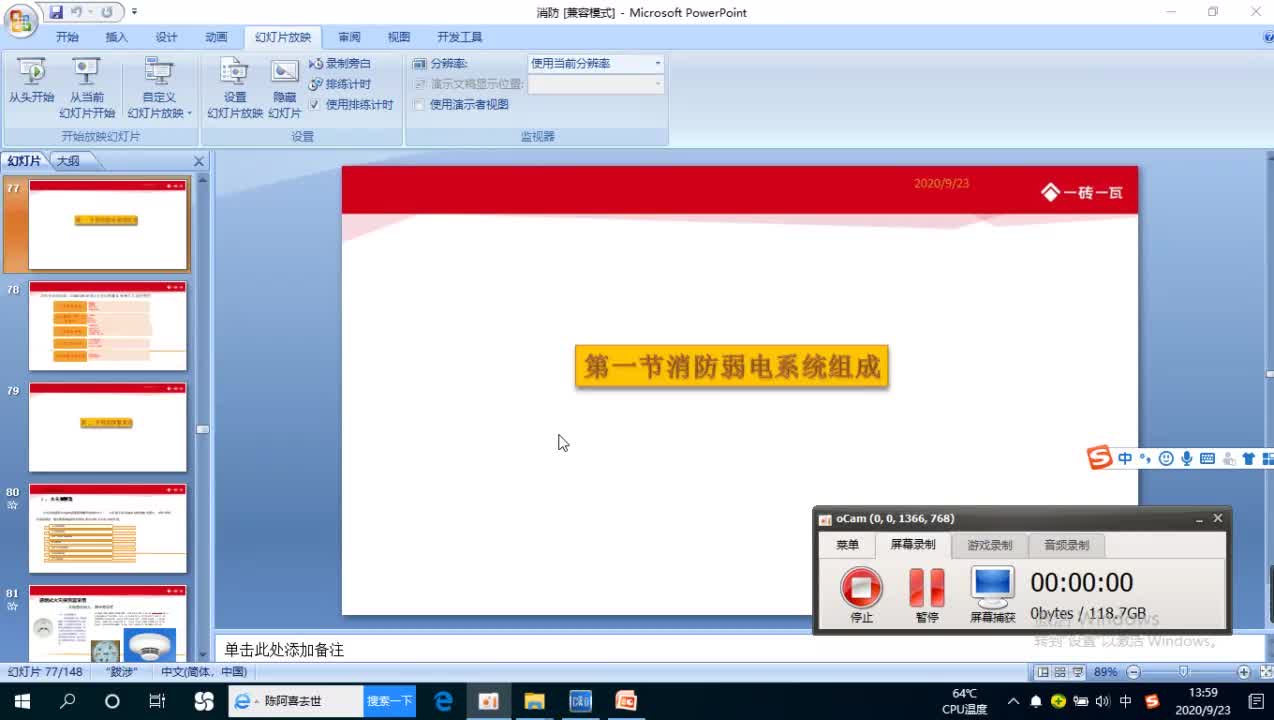Open Microsoft Edge from the taskbar
Image resolution: width=1274 pixels, height=720 pixels.
click(444, 701)
